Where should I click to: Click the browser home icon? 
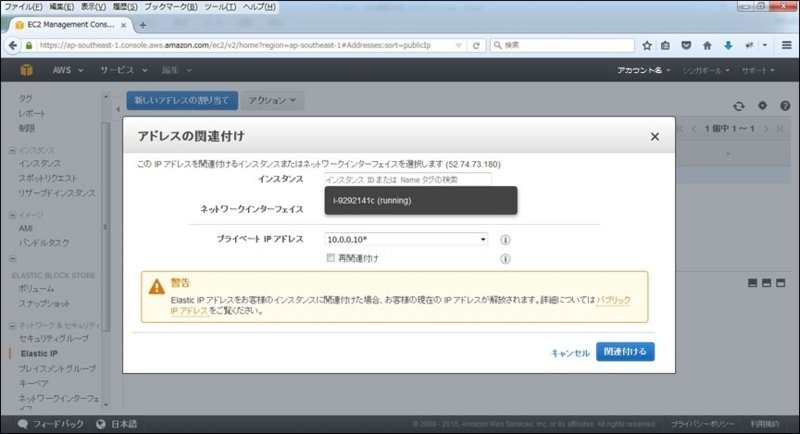707,45
